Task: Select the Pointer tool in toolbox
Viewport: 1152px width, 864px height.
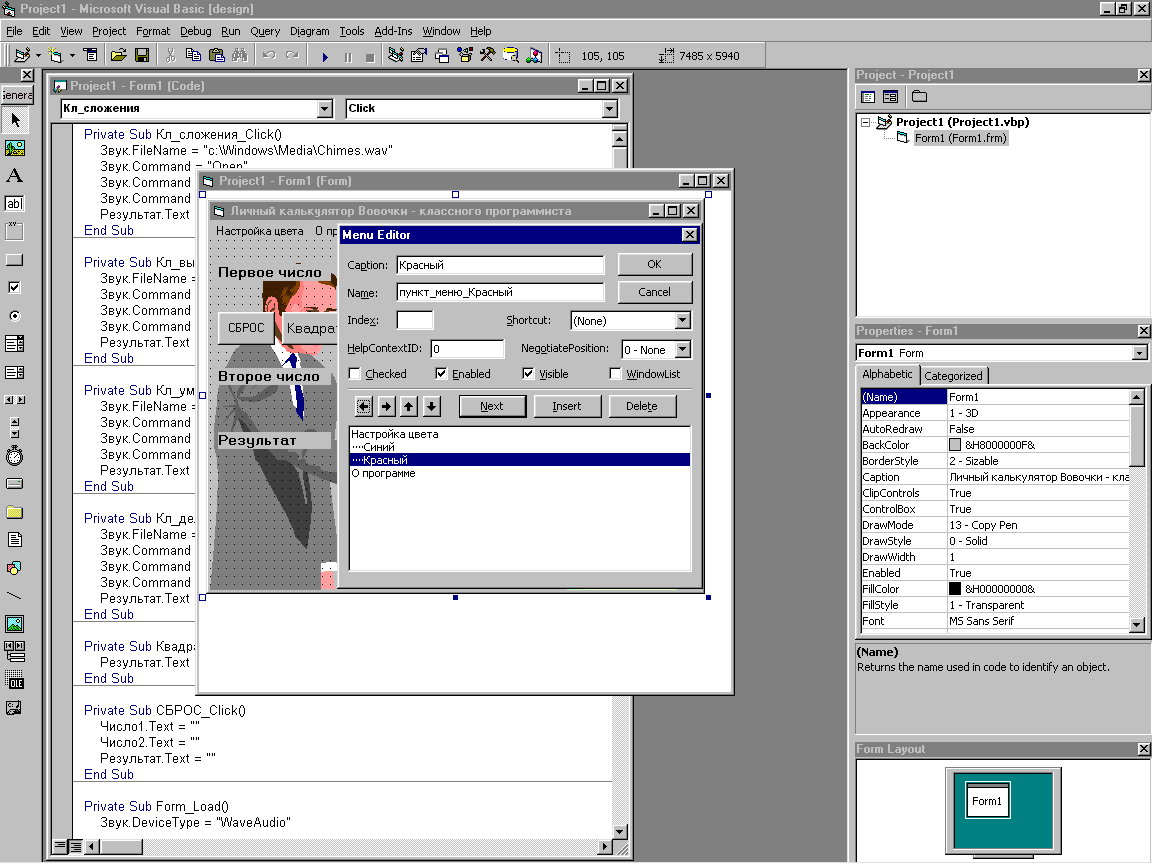Action: [x=14, y=121]
